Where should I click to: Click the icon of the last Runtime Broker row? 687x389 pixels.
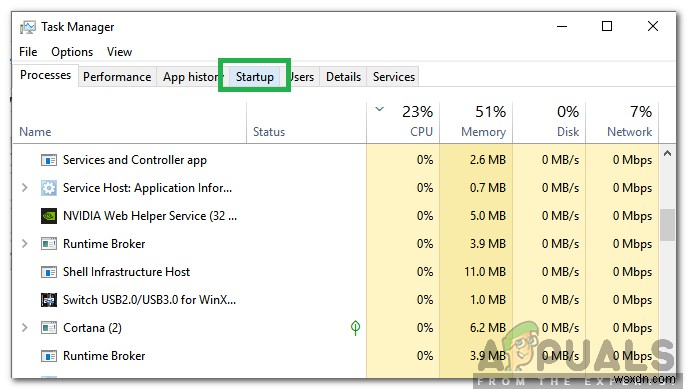pyautogui.click(x=49, y=356)
